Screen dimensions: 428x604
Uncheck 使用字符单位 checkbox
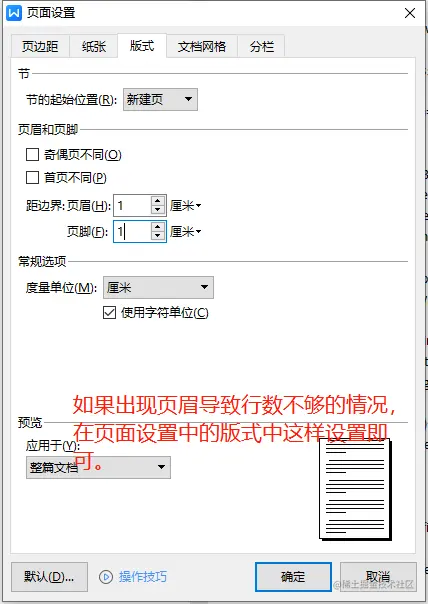pyautogui.click(x=109, y=312)
